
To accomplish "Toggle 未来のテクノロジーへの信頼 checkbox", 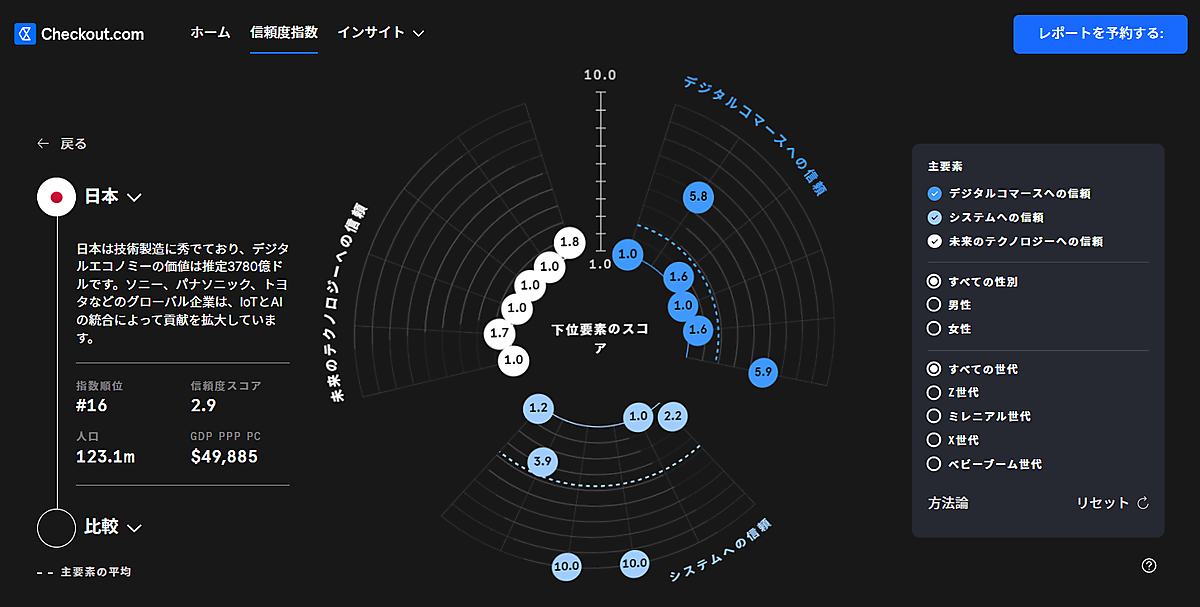I will click(x=935, y=241).
